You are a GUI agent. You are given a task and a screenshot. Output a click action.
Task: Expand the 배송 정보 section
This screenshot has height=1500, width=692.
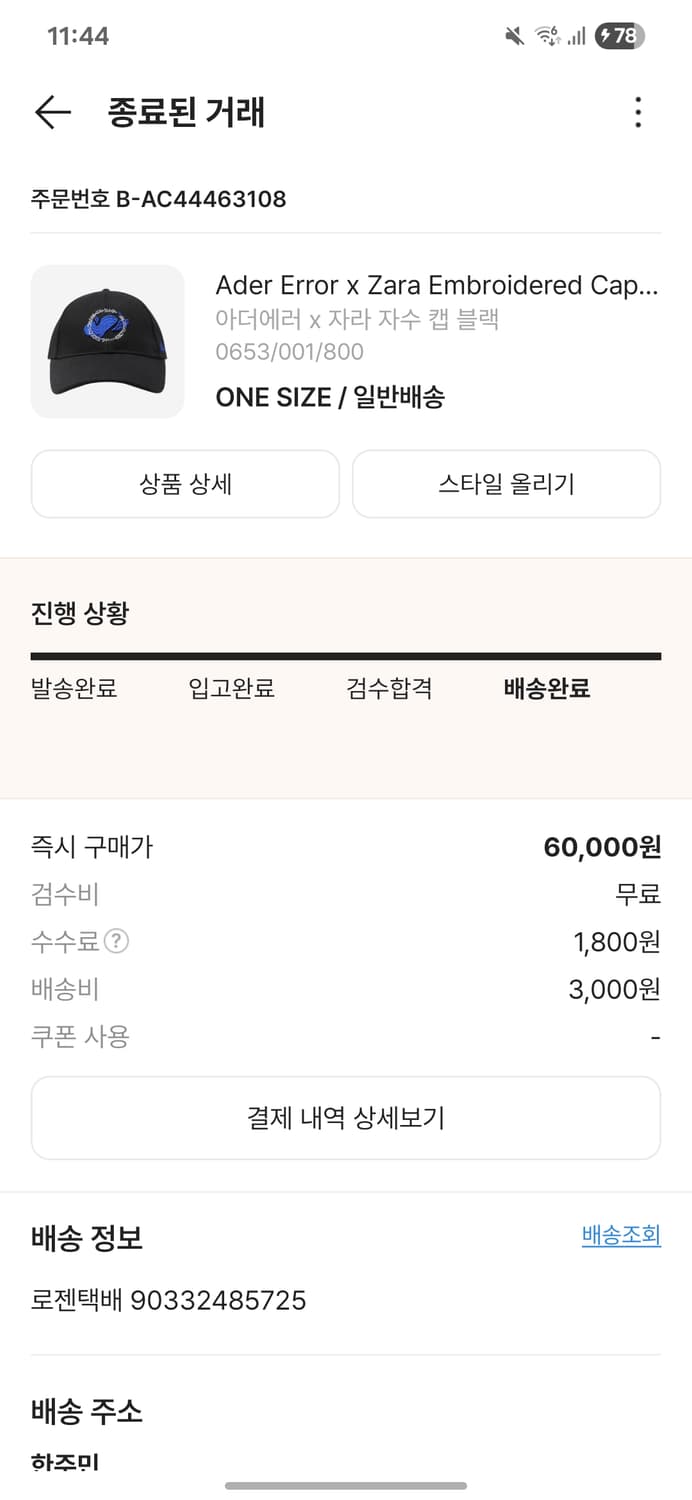87,1239
